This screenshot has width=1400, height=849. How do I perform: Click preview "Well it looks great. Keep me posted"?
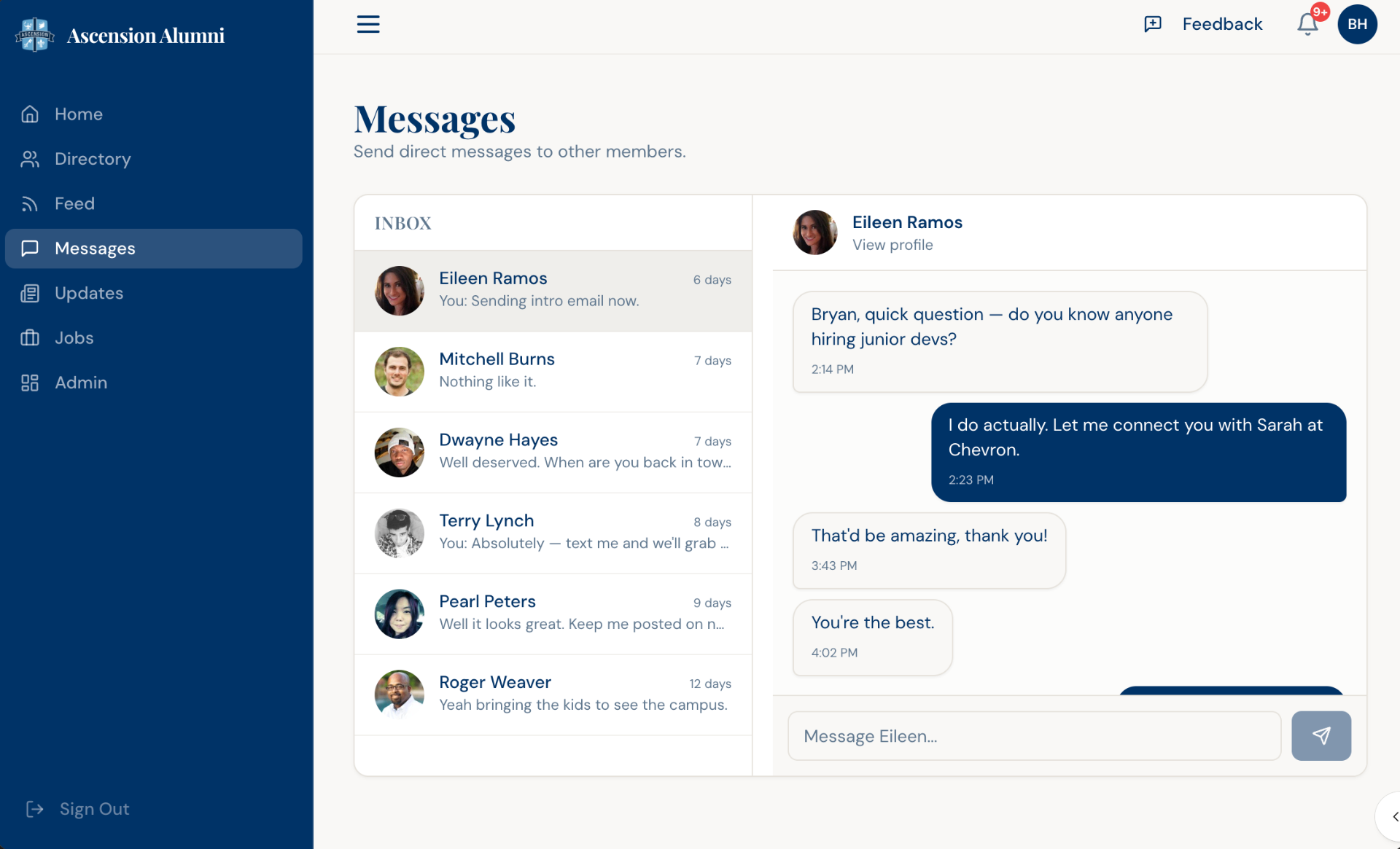[x=582, y=625]
